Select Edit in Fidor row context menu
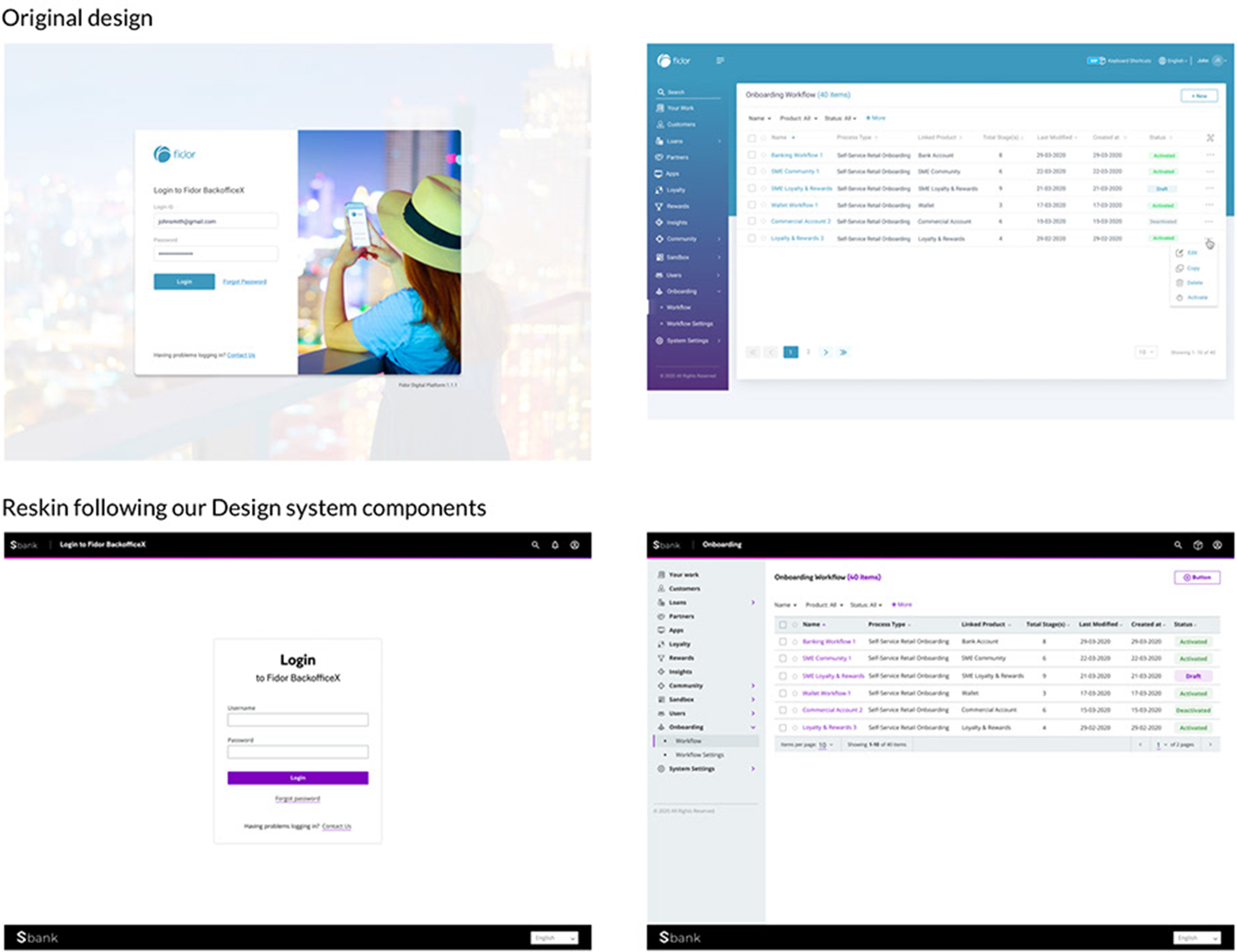This screenshot has width=1237, height=952. (x=1187, y=253)
